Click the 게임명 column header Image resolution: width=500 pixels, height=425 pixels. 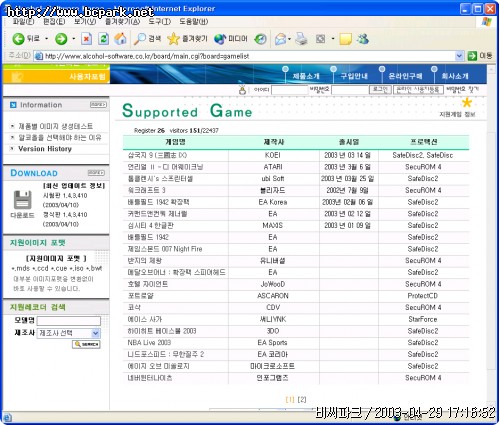(x=175, y=142)
